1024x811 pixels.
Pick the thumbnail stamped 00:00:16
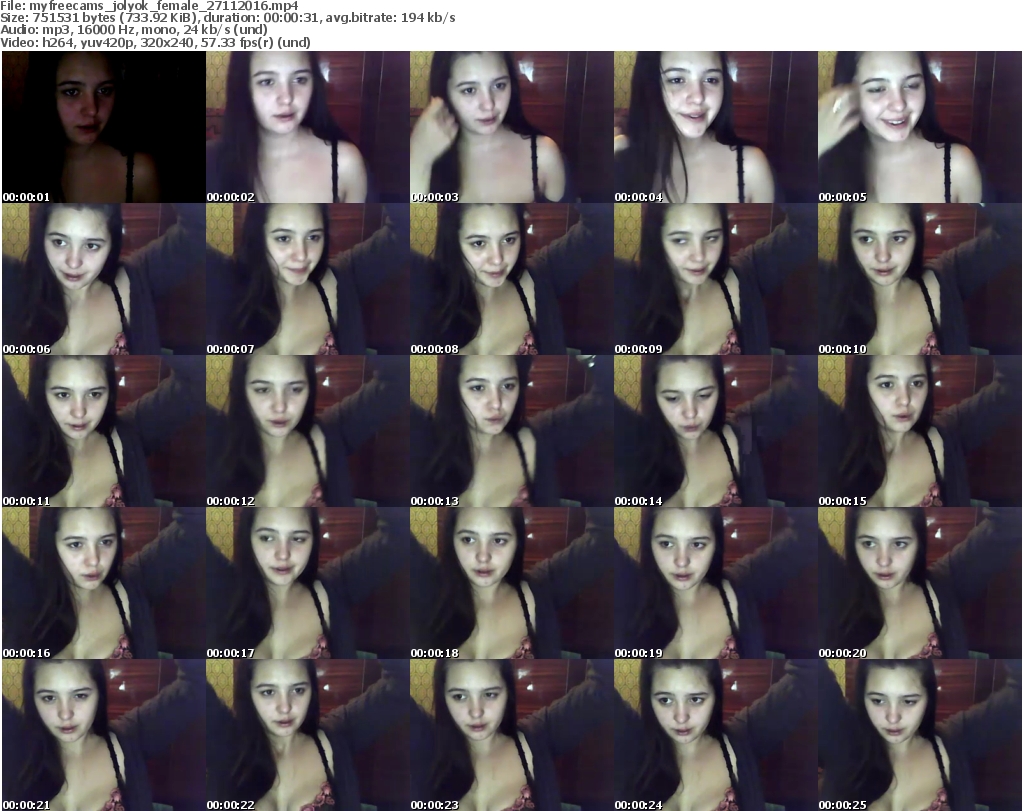[x=104, y=583]
